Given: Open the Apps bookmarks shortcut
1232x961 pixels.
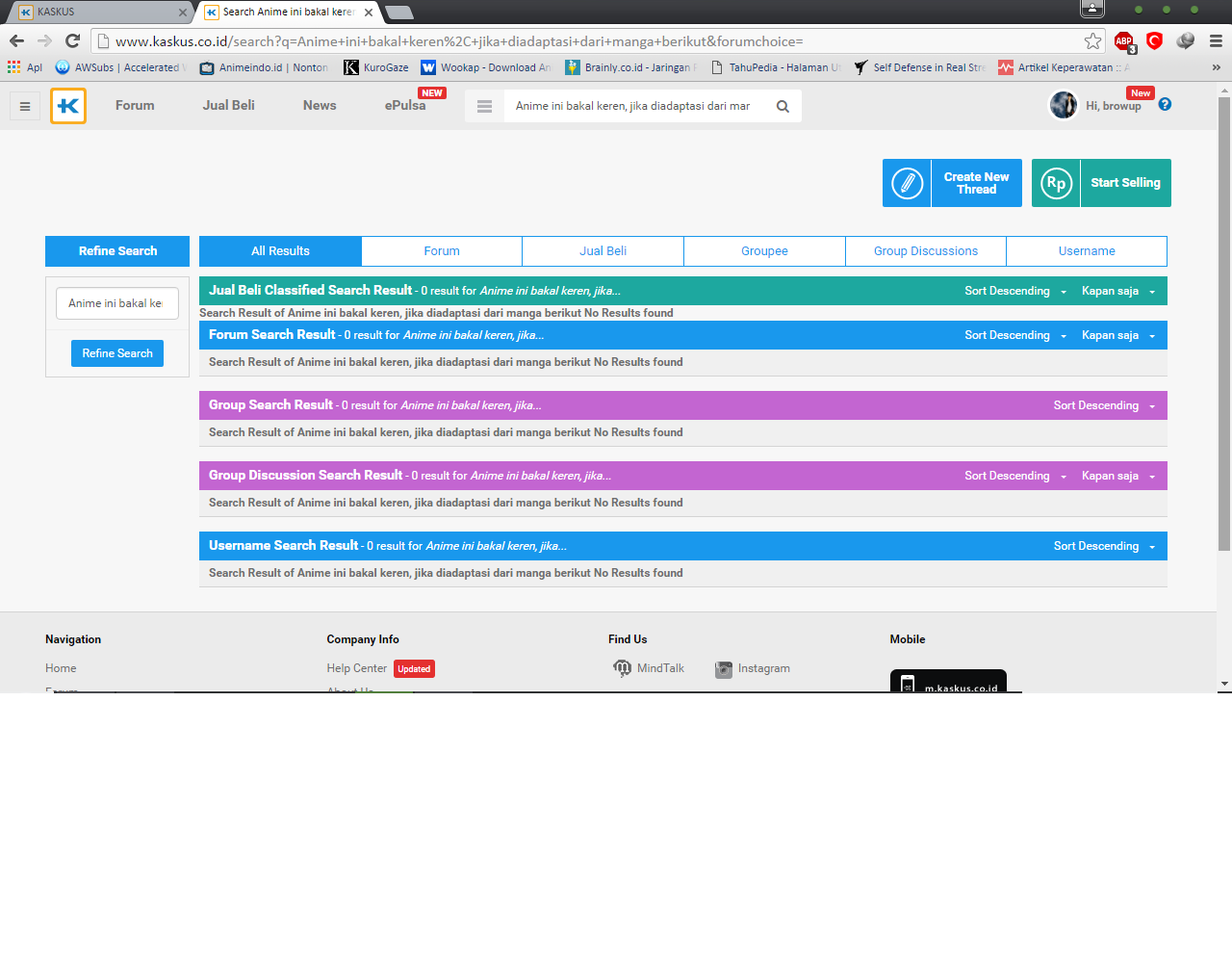Looking at the screenshot, I should point(25,67).
